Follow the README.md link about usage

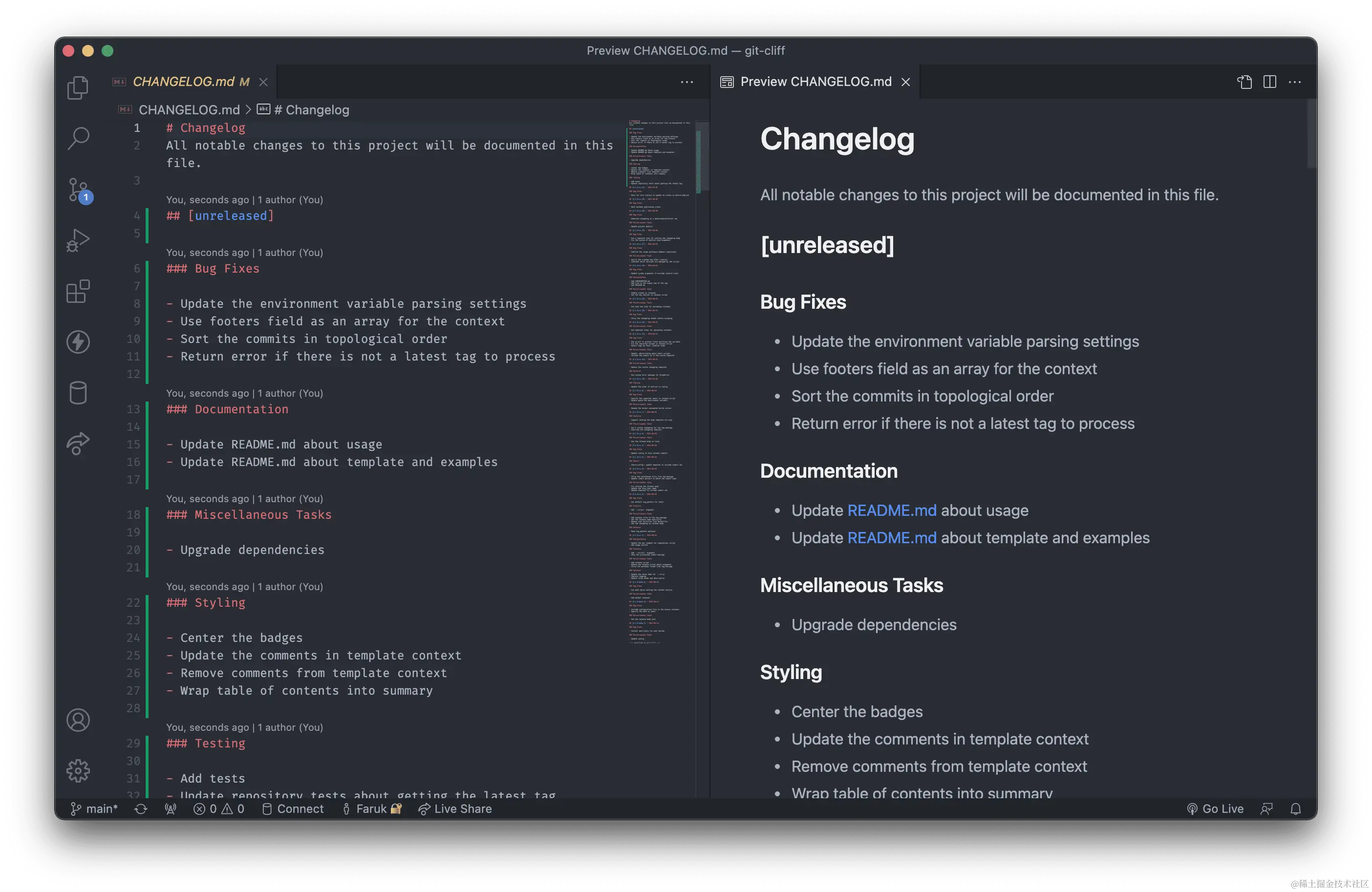[891, 510]
